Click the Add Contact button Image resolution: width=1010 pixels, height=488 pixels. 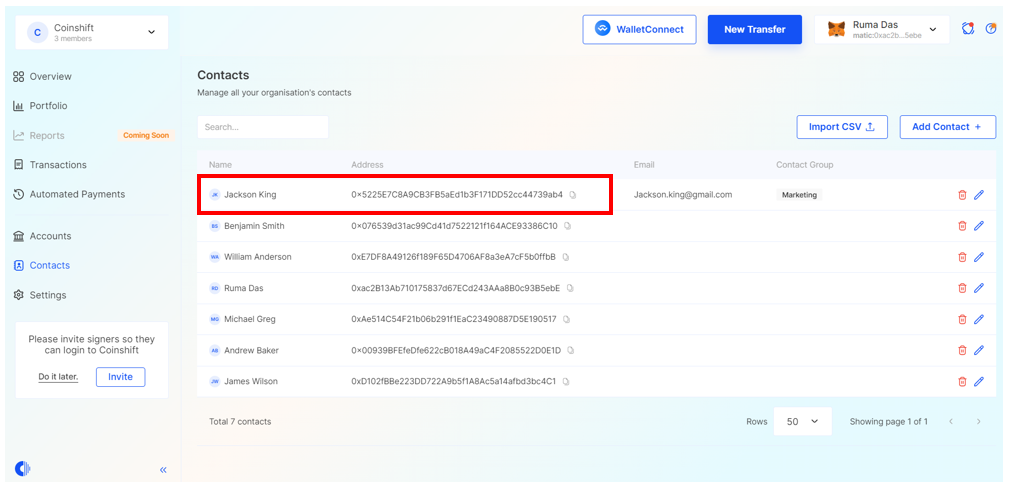[x=946, y=127]
